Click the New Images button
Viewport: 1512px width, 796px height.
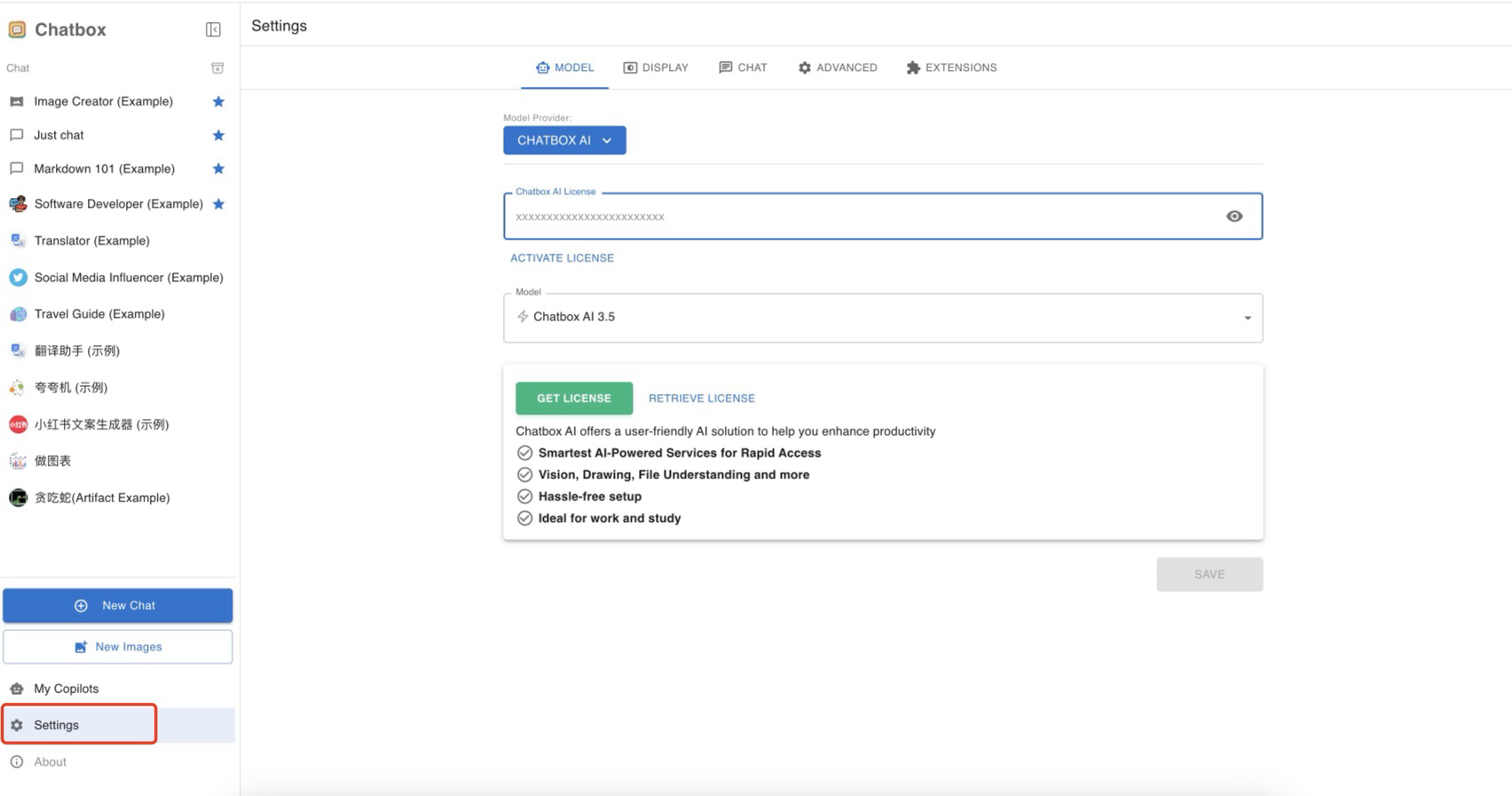click(x=118, y=647)
